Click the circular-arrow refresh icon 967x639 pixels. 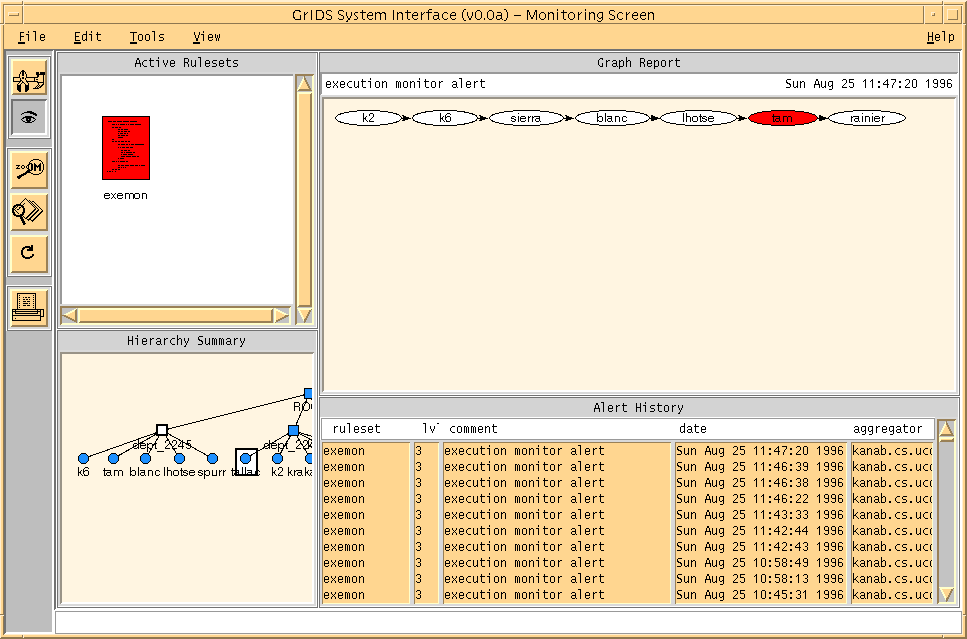[x=29, y=253]
